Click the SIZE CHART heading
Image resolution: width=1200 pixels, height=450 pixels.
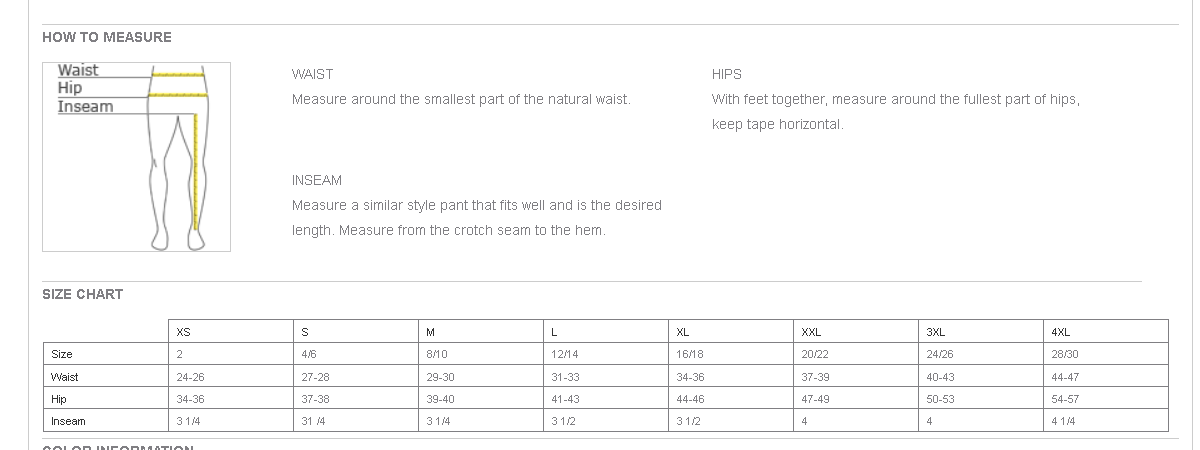[82, 294]
